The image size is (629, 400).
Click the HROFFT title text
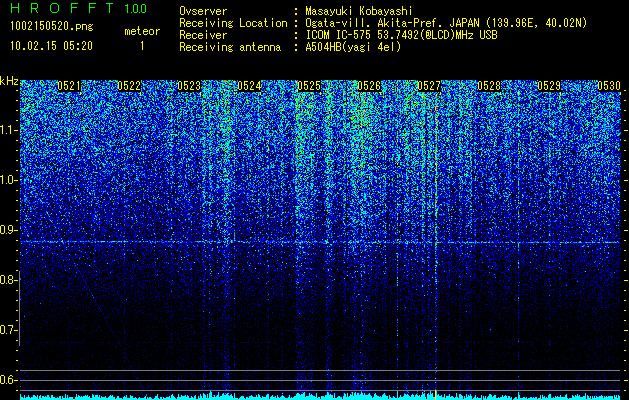[62, 8]
